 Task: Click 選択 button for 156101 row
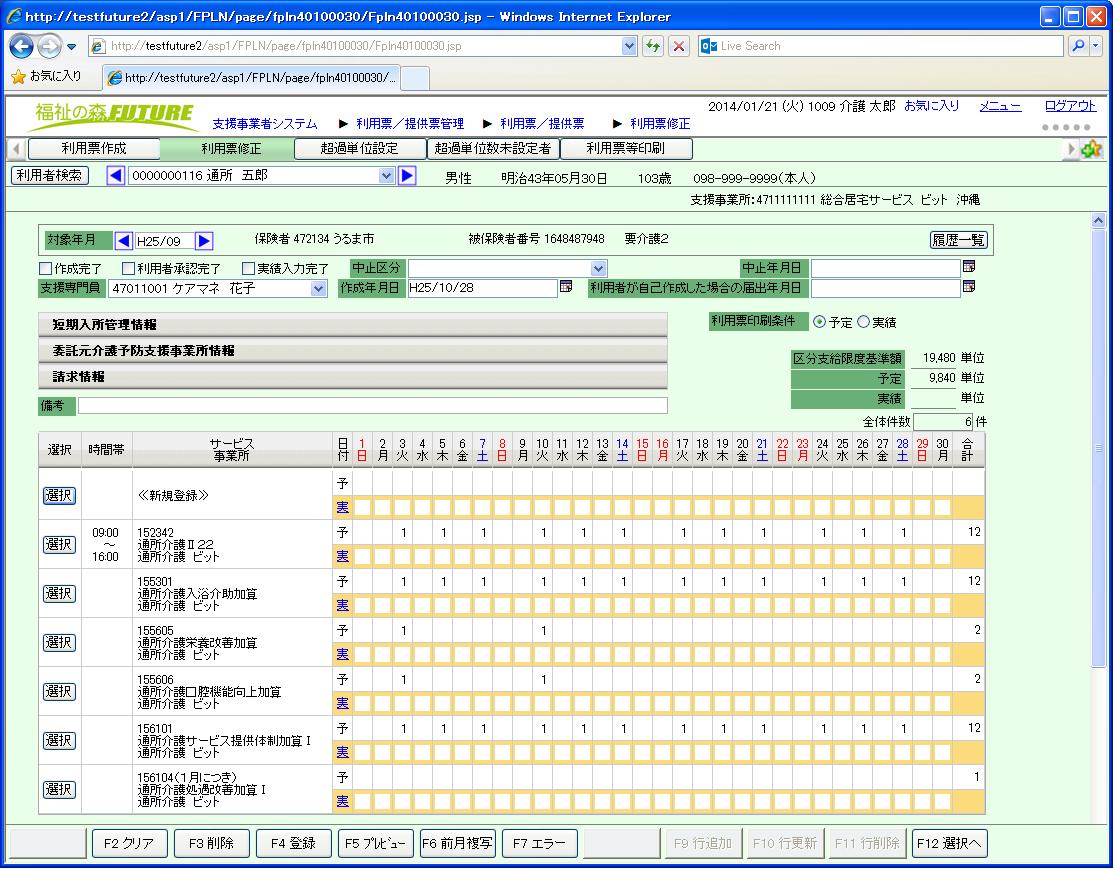click(59, 740)
